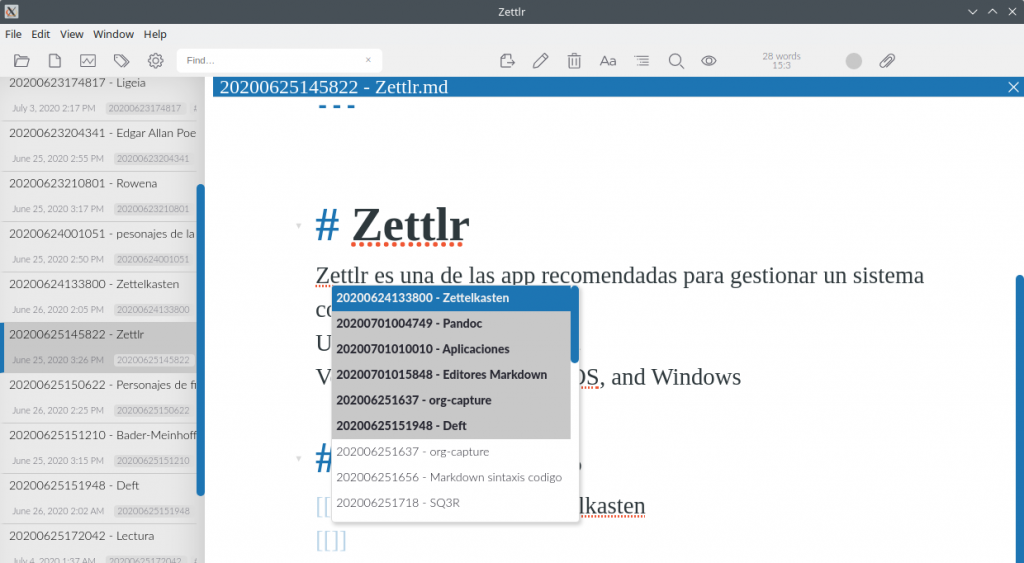Collapse the Zettlr heading fold arrow
Viewport: 1024px width, 563px height.
click(x=298, y=226)
